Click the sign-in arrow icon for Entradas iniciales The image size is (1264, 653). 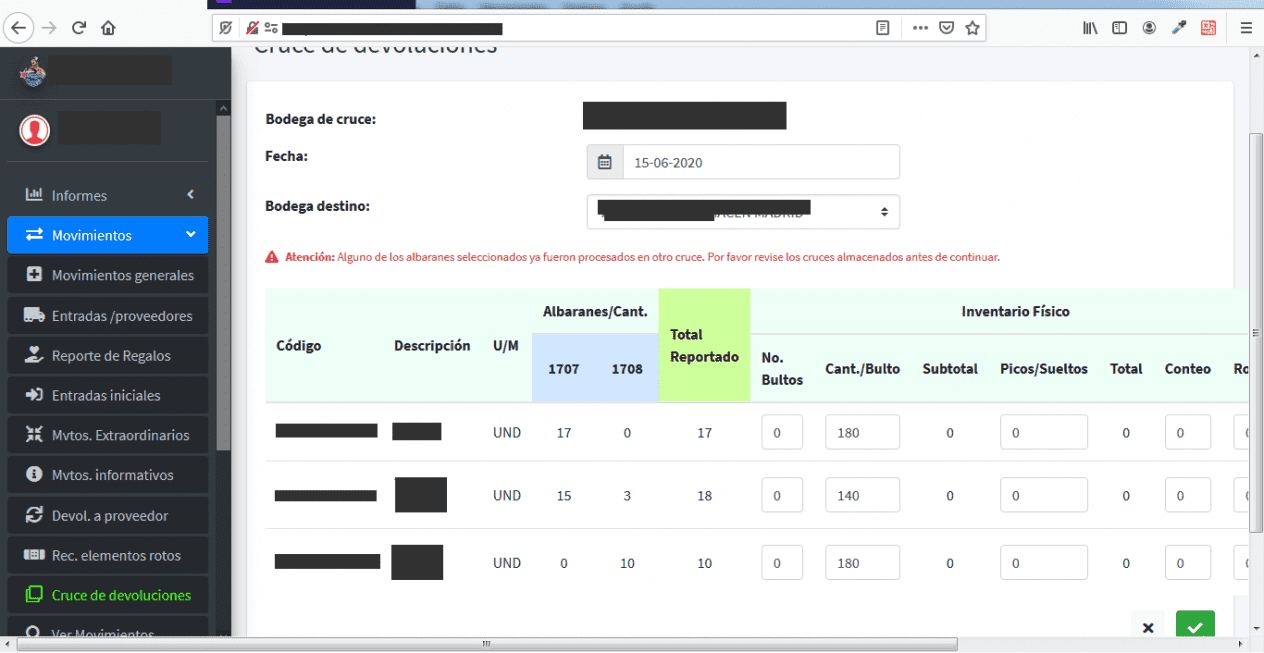[34, 395]
